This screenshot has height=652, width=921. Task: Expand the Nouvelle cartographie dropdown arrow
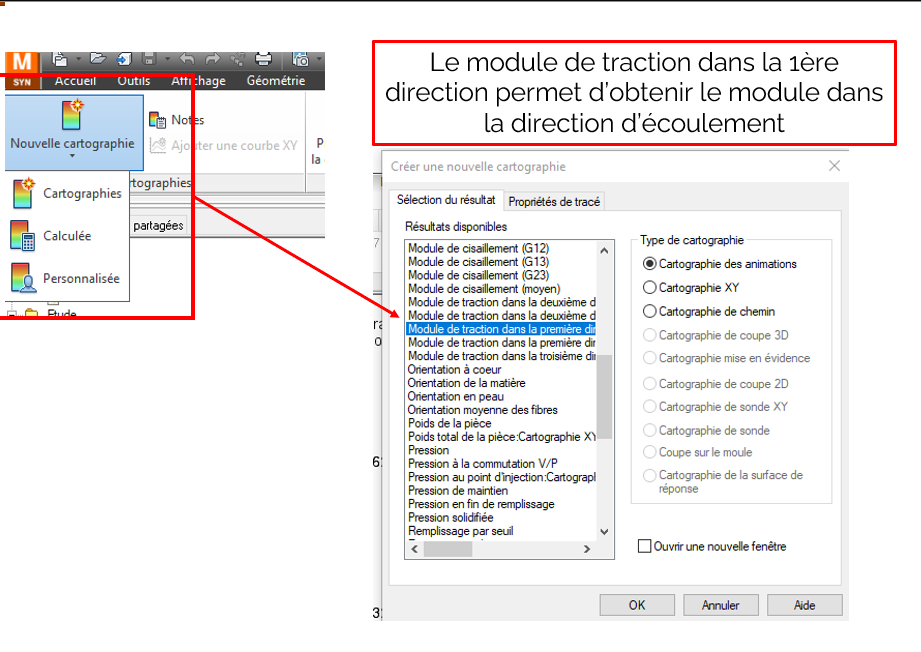pyautogui.click(x=73, y=155)
